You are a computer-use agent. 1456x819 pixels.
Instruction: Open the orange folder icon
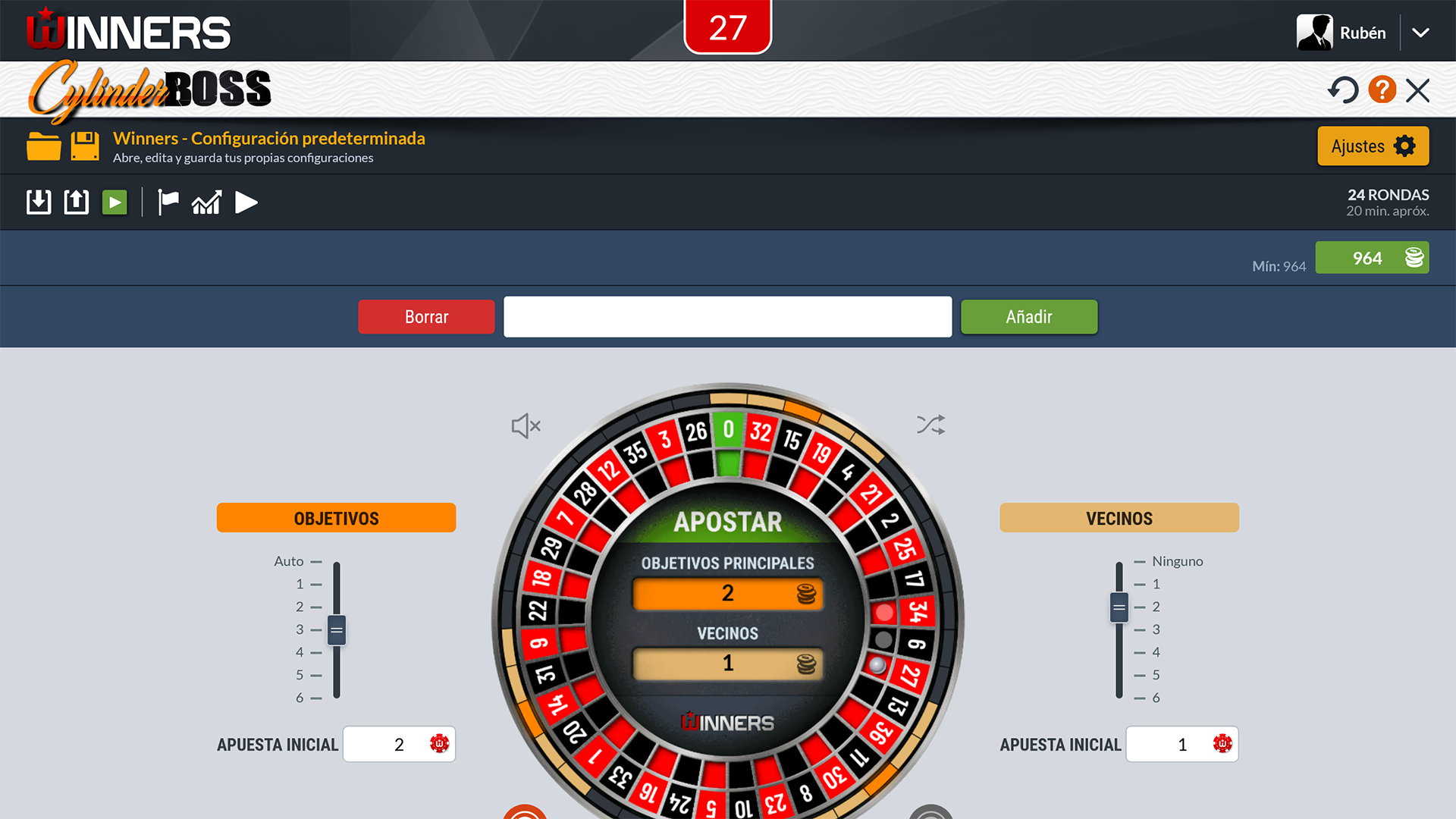click(x=43, y=146)
